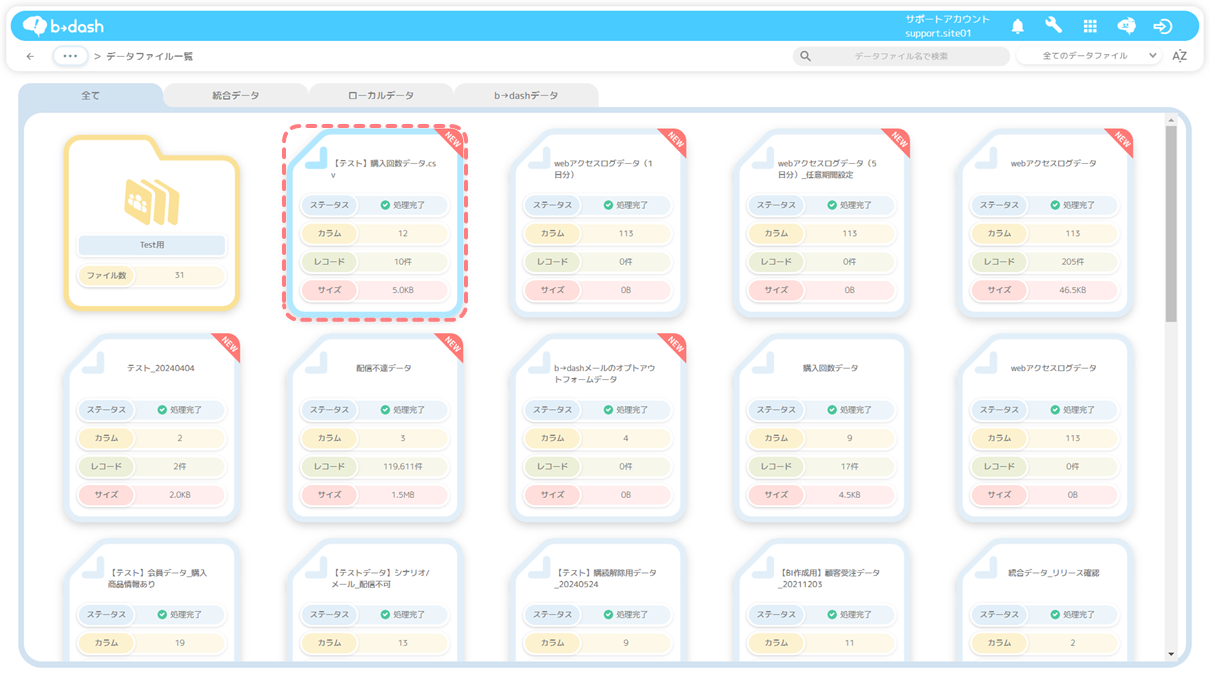The image size is (1210, 680).
Task: Go back using the left arrow icon
Action: click(x=30, y=56)
